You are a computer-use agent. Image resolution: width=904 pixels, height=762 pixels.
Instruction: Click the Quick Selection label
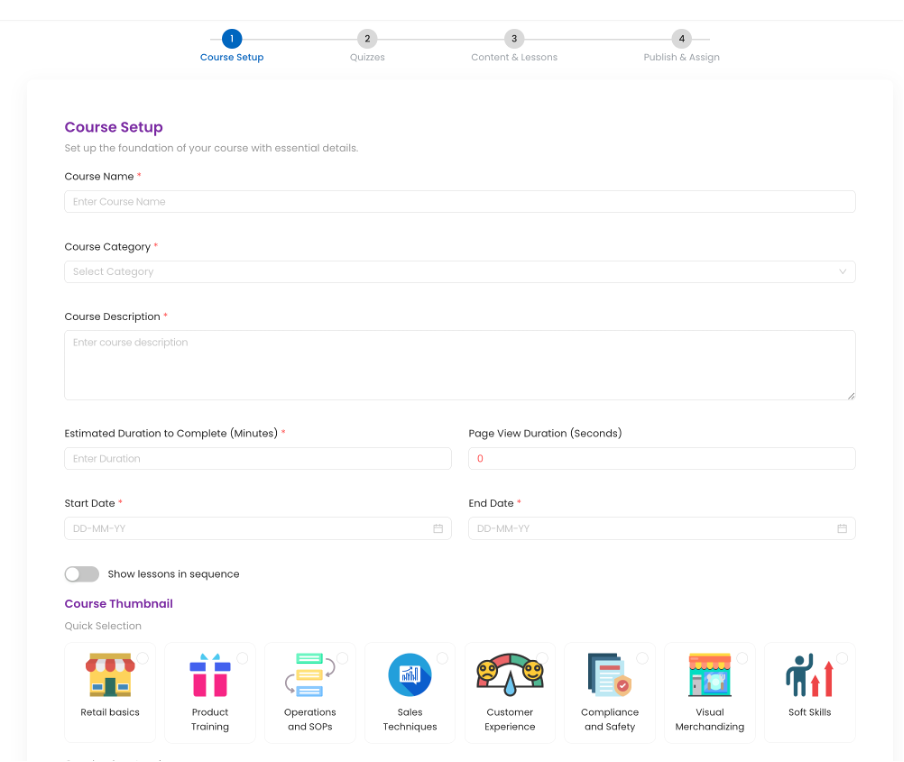click(x=103, y=626)
